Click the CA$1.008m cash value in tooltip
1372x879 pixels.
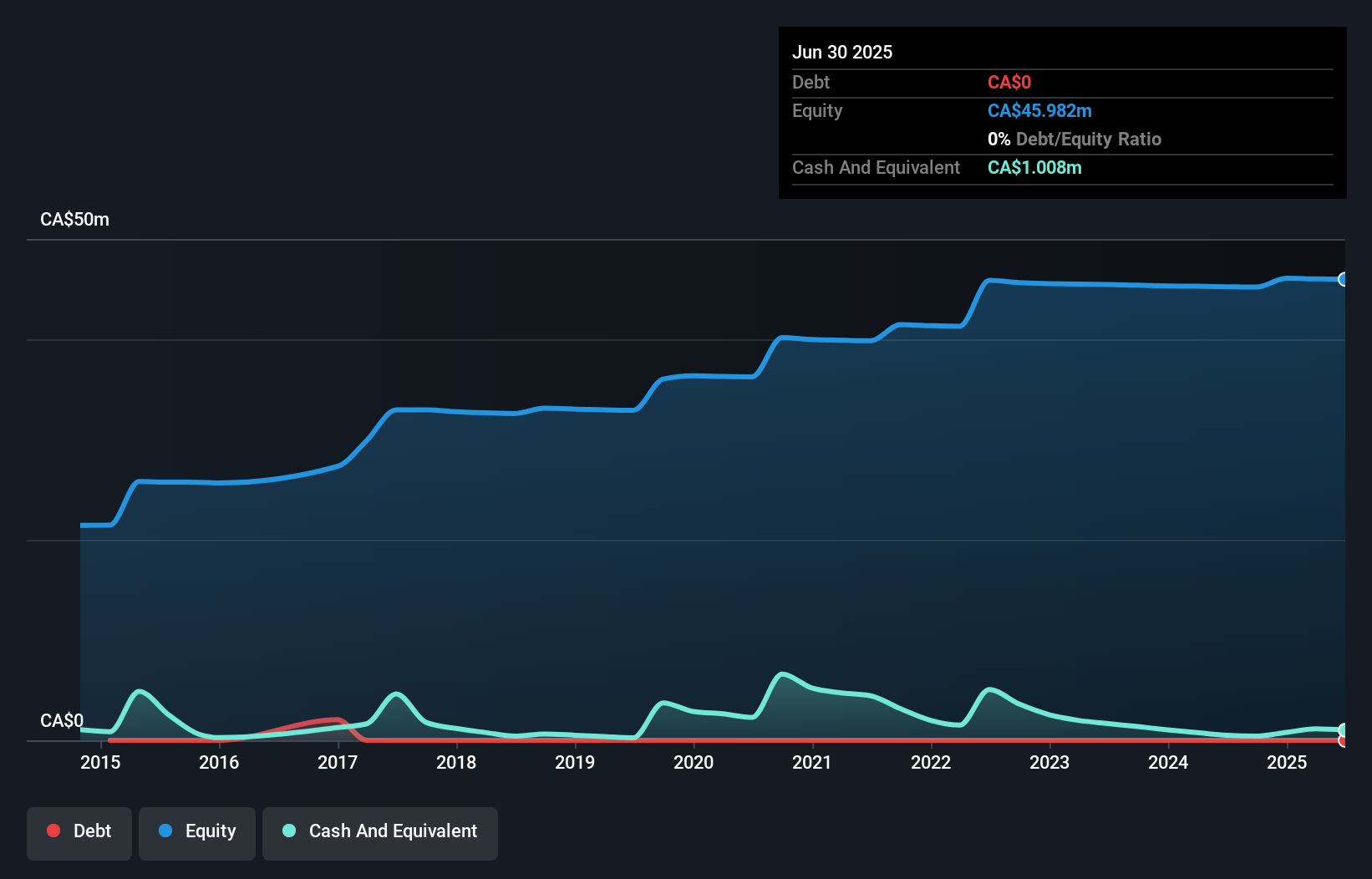[x=1034, y=168]
